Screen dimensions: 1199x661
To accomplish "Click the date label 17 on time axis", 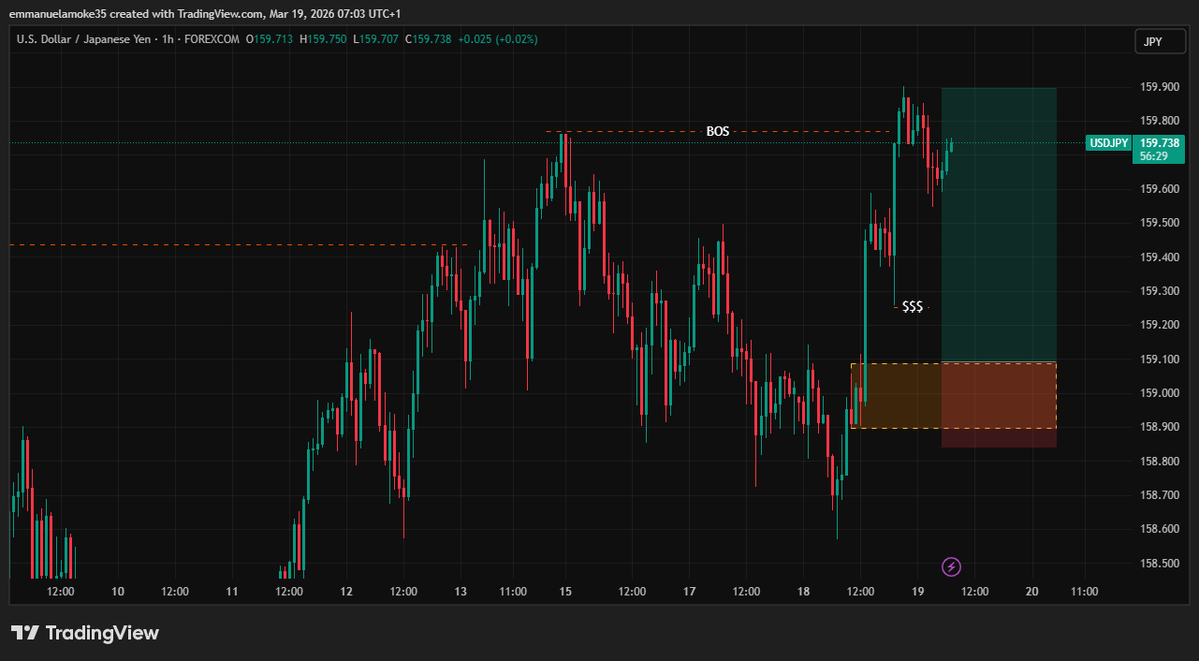I will click(x=688, y=591).
